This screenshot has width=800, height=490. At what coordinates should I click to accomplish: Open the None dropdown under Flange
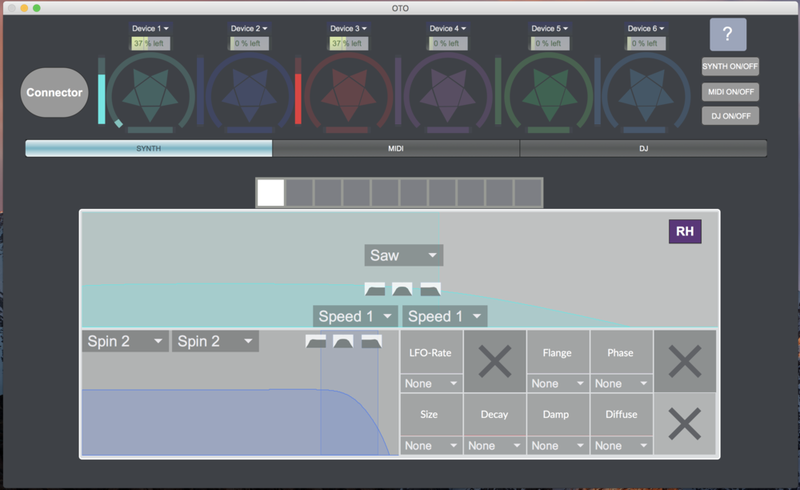point(556,383)
